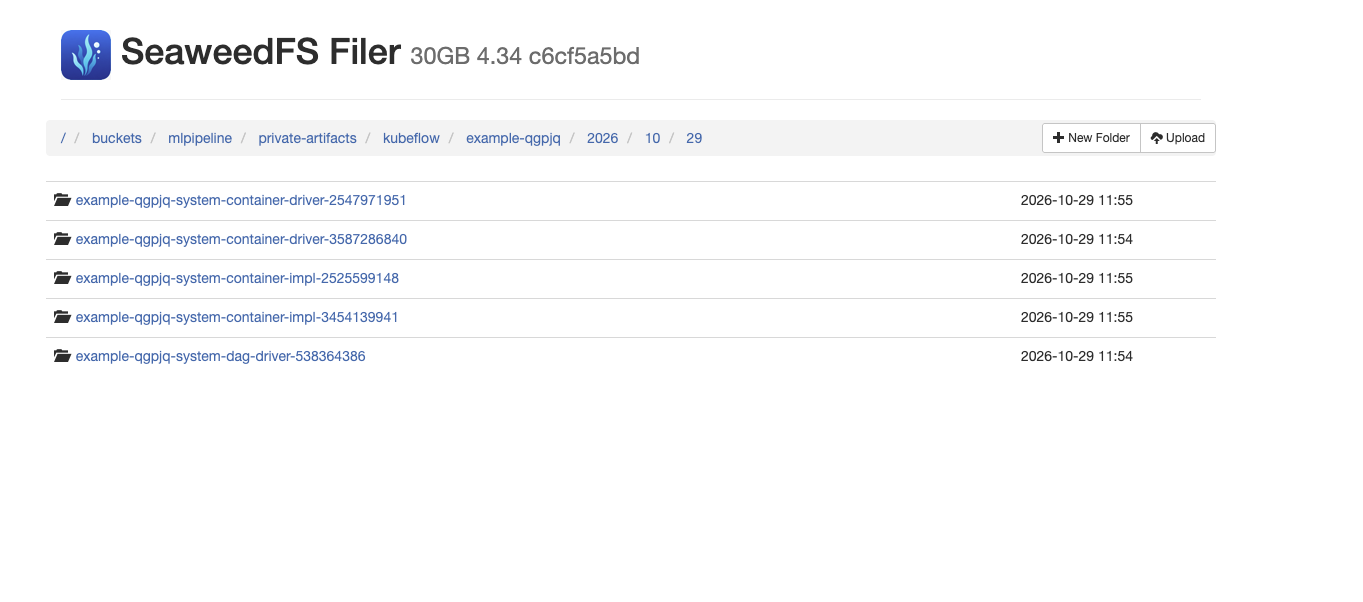
Task: Click folder icon for system-container-impl-3454139941
Action: [62, 317]
